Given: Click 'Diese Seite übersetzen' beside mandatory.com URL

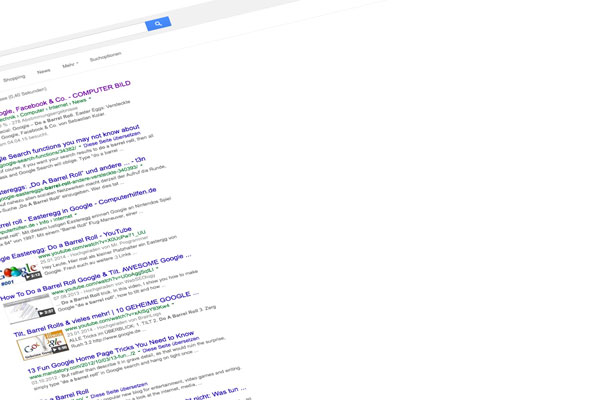Looking at the screenshot, I should coord(171,344).
